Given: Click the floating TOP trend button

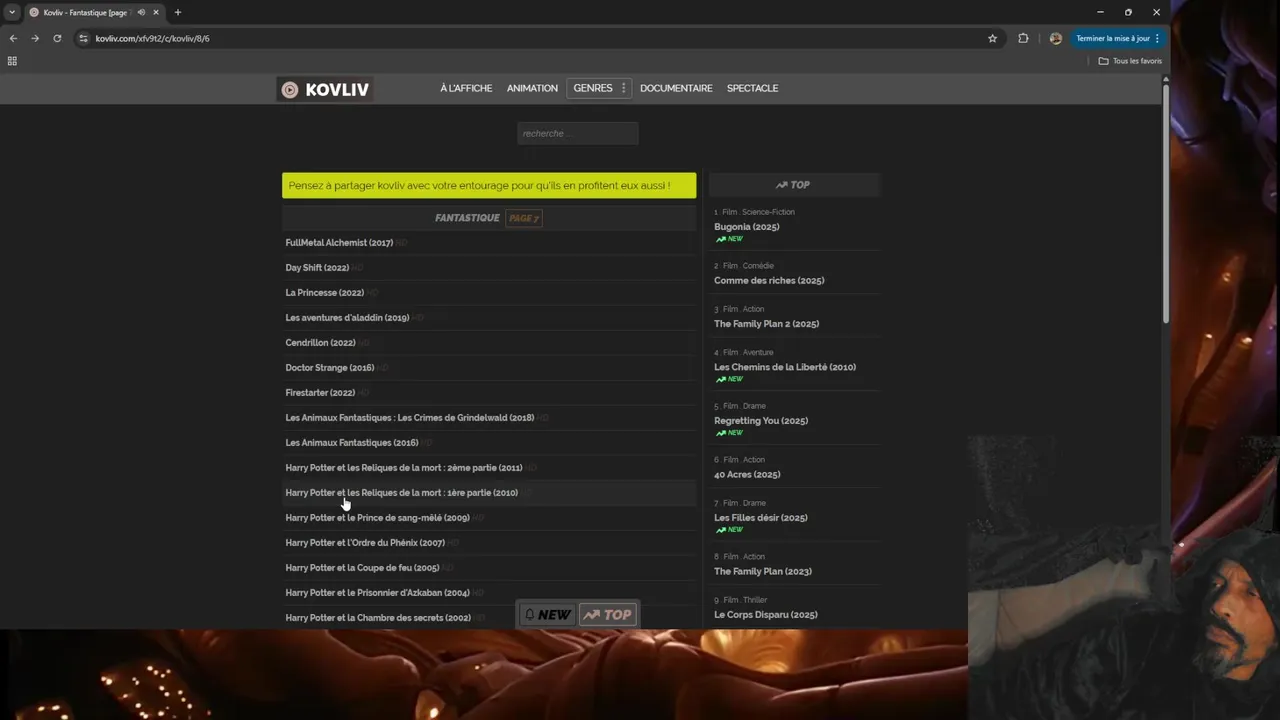Looking at the screenshot, I should (x=607, y=615).
